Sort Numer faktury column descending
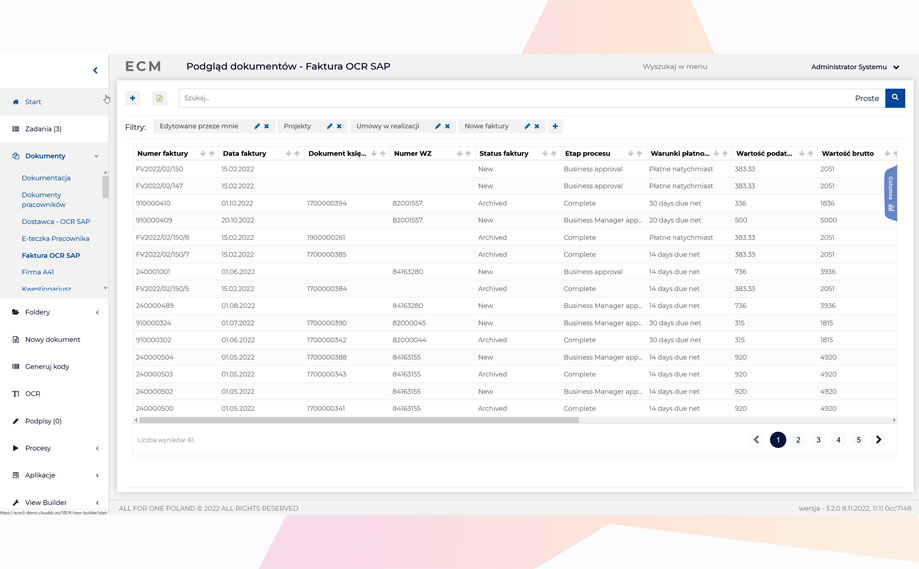This screenshot has height=569, width=919. tap(203, 154)
